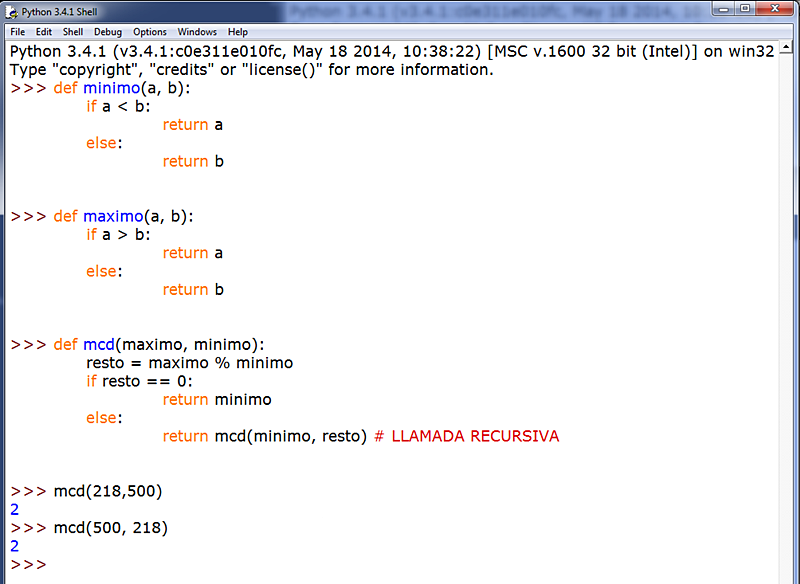Click the IDLE icon in the title bar

10,10
